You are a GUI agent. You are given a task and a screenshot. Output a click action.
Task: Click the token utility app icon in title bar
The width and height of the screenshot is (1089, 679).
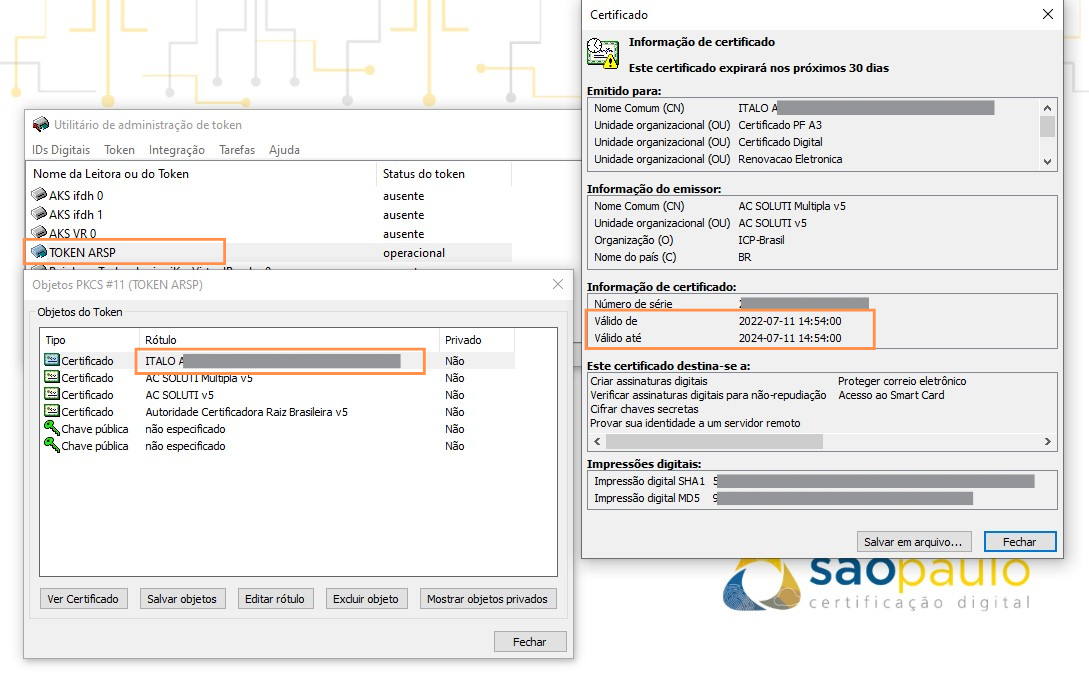(x=41, y=124)
